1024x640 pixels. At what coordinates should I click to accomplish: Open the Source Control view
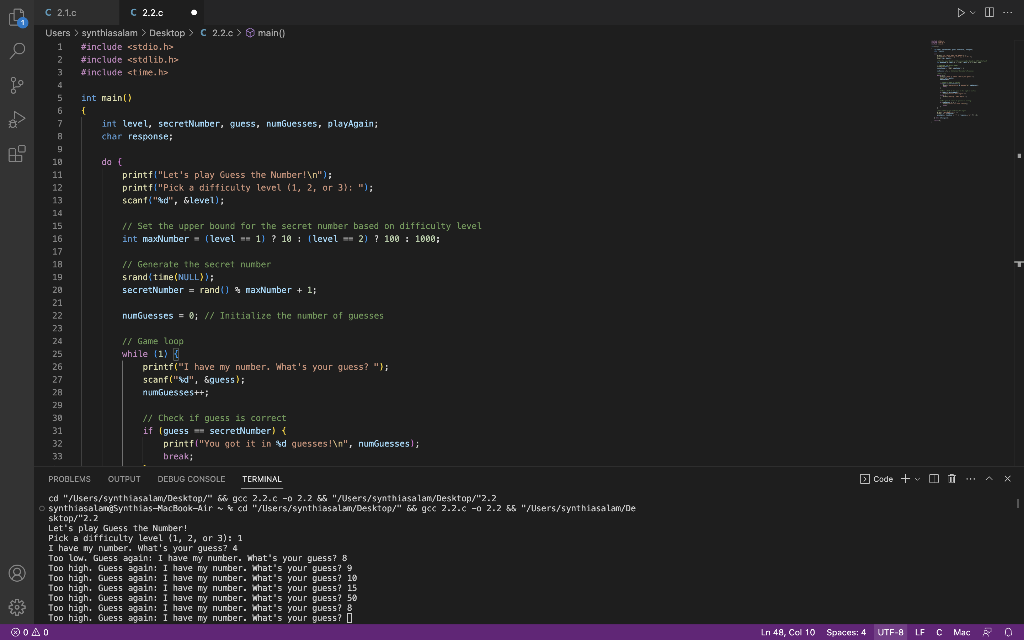tap(16, 85)
